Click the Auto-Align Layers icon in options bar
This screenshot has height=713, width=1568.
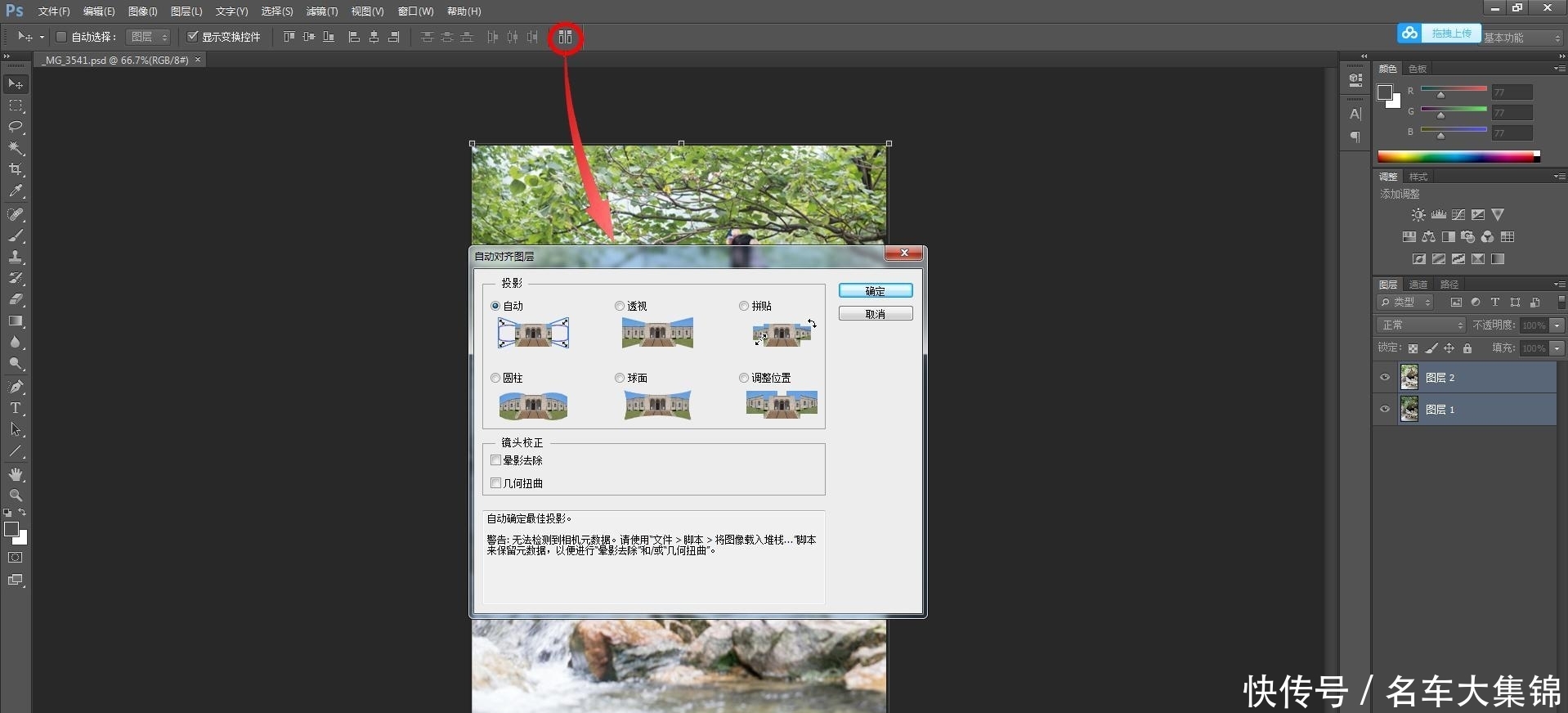coord(565,37)
